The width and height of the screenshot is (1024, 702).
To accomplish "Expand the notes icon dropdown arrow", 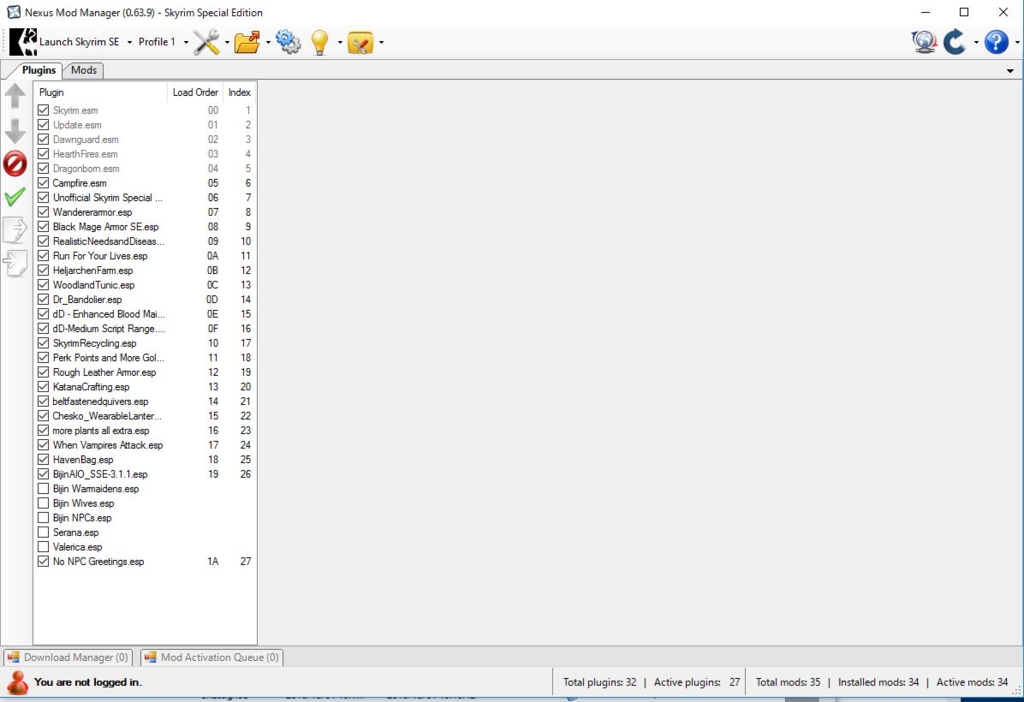I will click(x=381, y=43).
